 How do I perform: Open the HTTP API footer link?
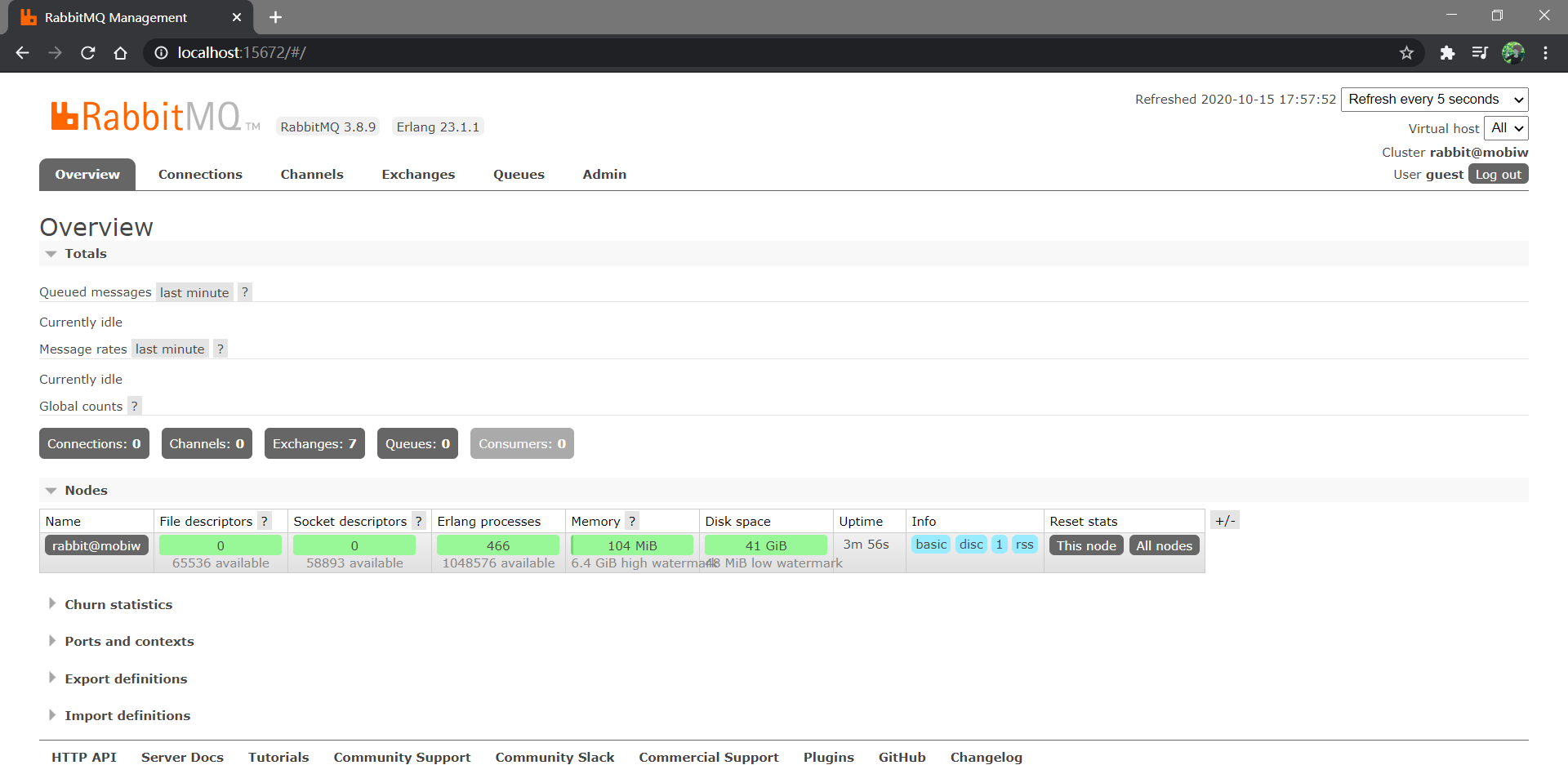[x=84, y=758]
